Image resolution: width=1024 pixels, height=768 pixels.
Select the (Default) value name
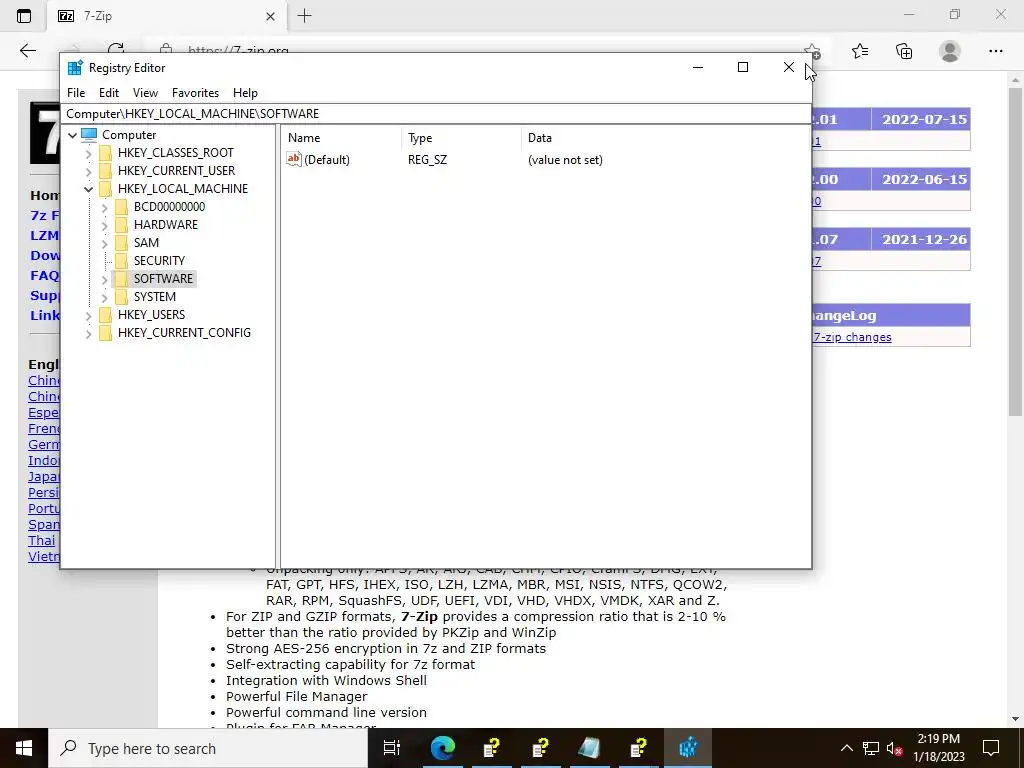[327, 160]
